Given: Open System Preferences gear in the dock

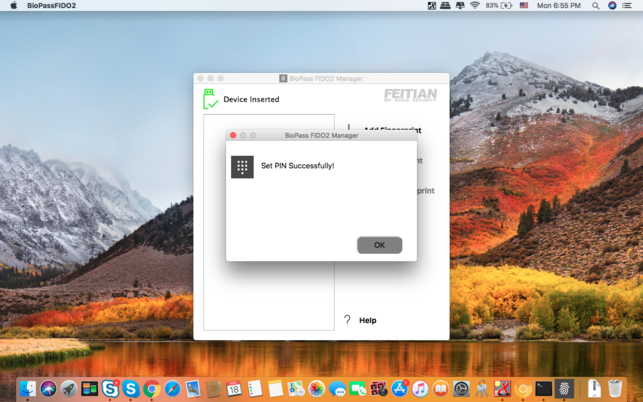Looking at the screenshot, I should point(461,388).
